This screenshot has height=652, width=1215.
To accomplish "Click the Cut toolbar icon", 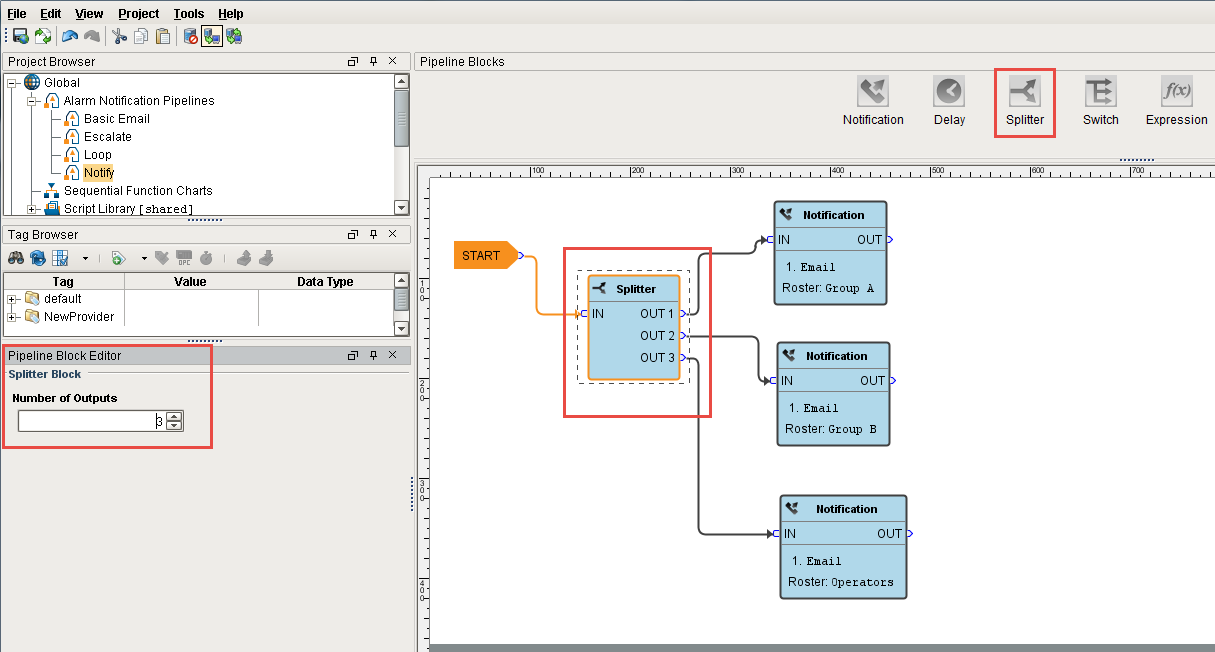I will [118, 36].
